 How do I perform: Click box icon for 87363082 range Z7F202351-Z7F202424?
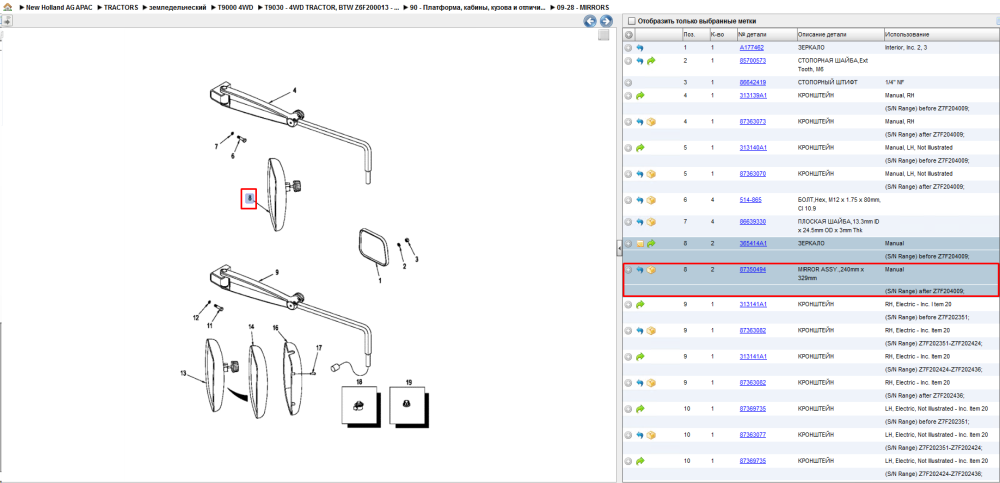(x=651, y=331)
